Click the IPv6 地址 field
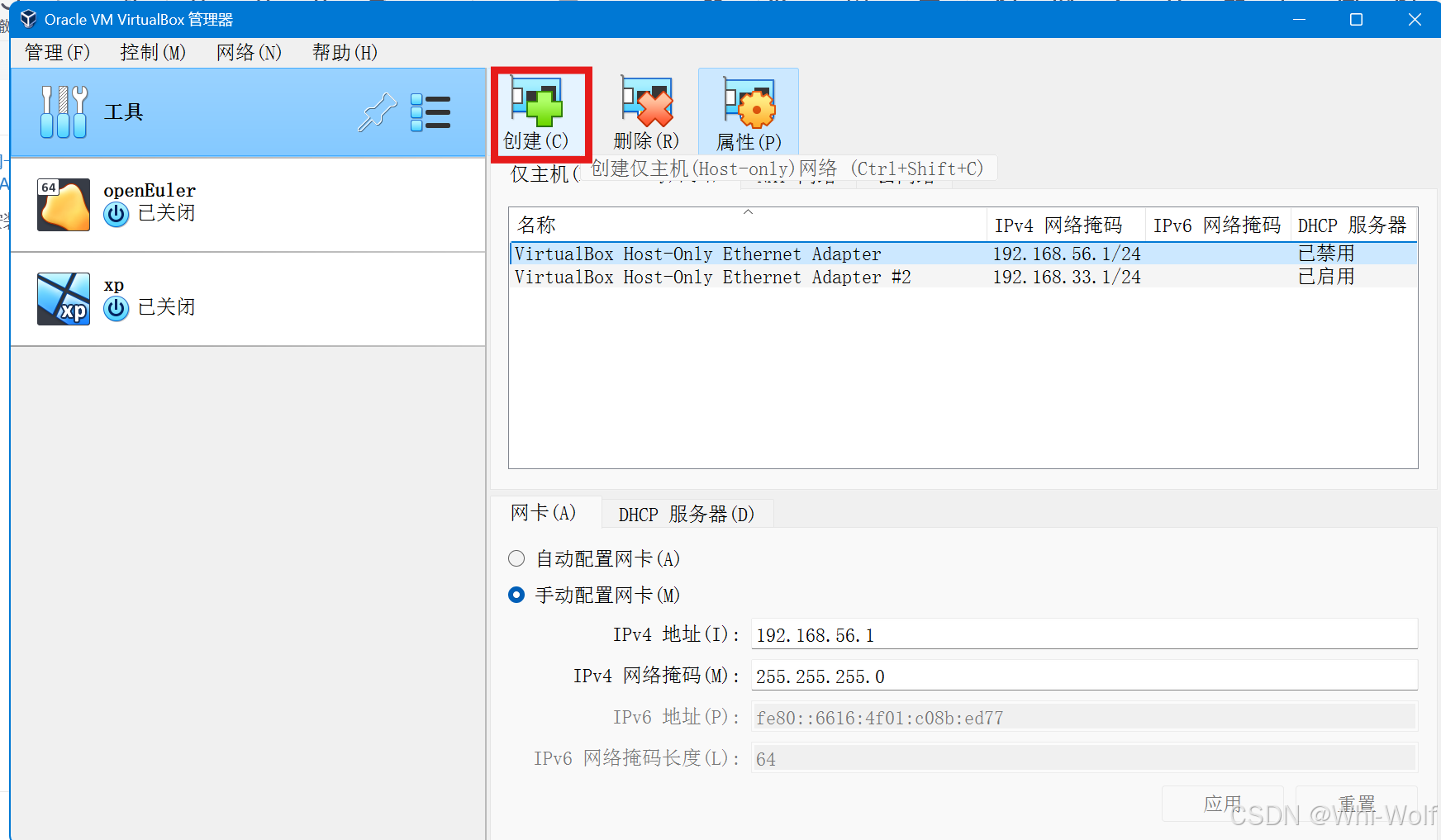The height and width of the screenshot is (840, 1441). click(x=1084, y=717)
